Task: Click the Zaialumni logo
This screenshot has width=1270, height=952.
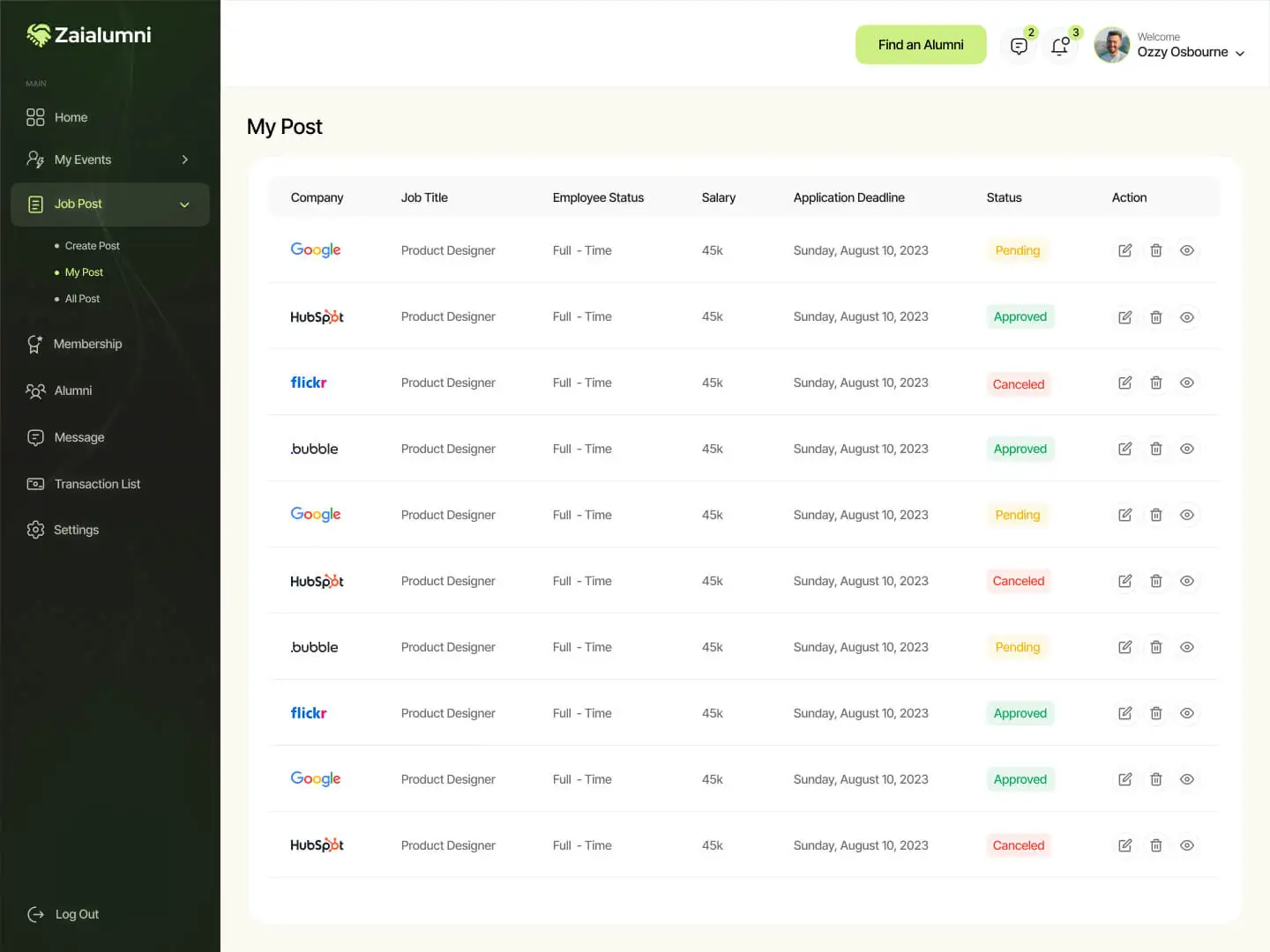Action: pyautogui.click(x=89, y=35)
